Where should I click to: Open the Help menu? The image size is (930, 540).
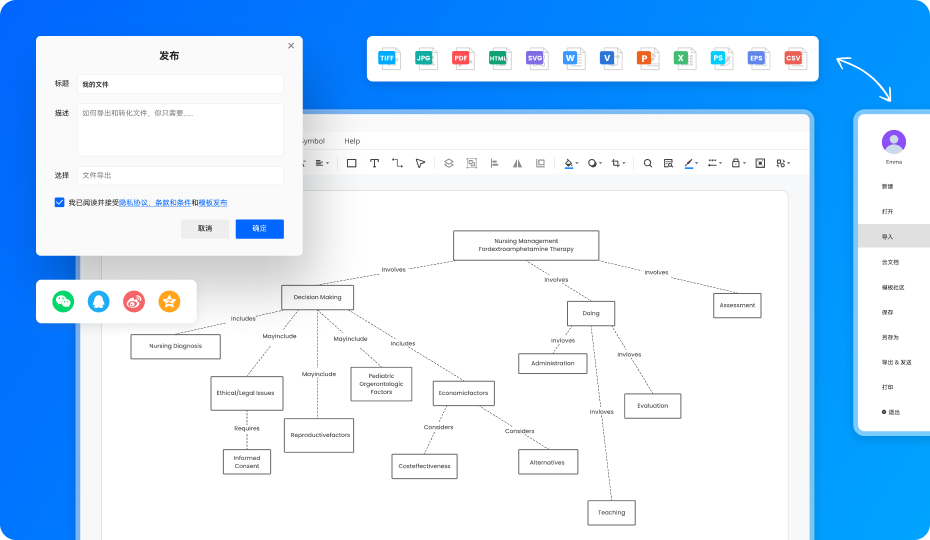(352, 141)
